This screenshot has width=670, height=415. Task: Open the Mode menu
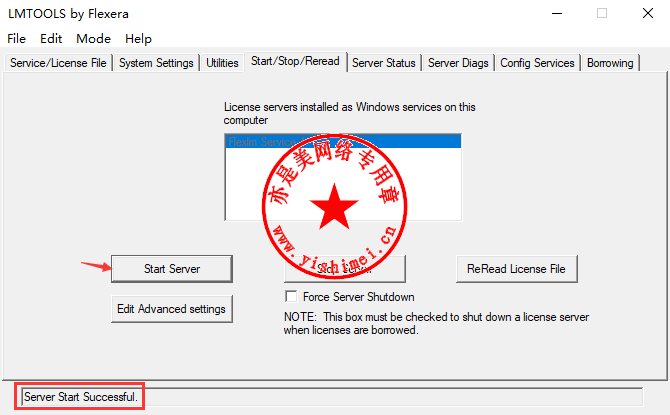click(x=93, y=38)
